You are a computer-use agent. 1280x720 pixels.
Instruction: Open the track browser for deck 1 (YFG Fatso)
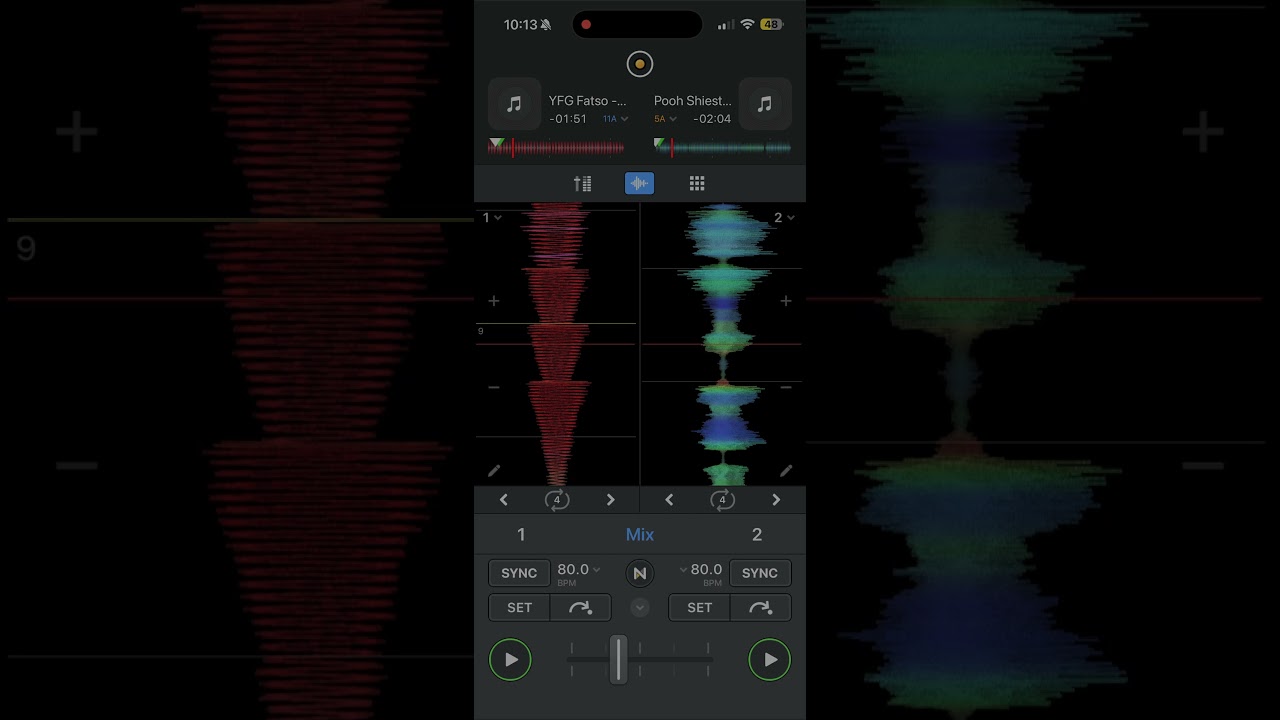point(514,104)
